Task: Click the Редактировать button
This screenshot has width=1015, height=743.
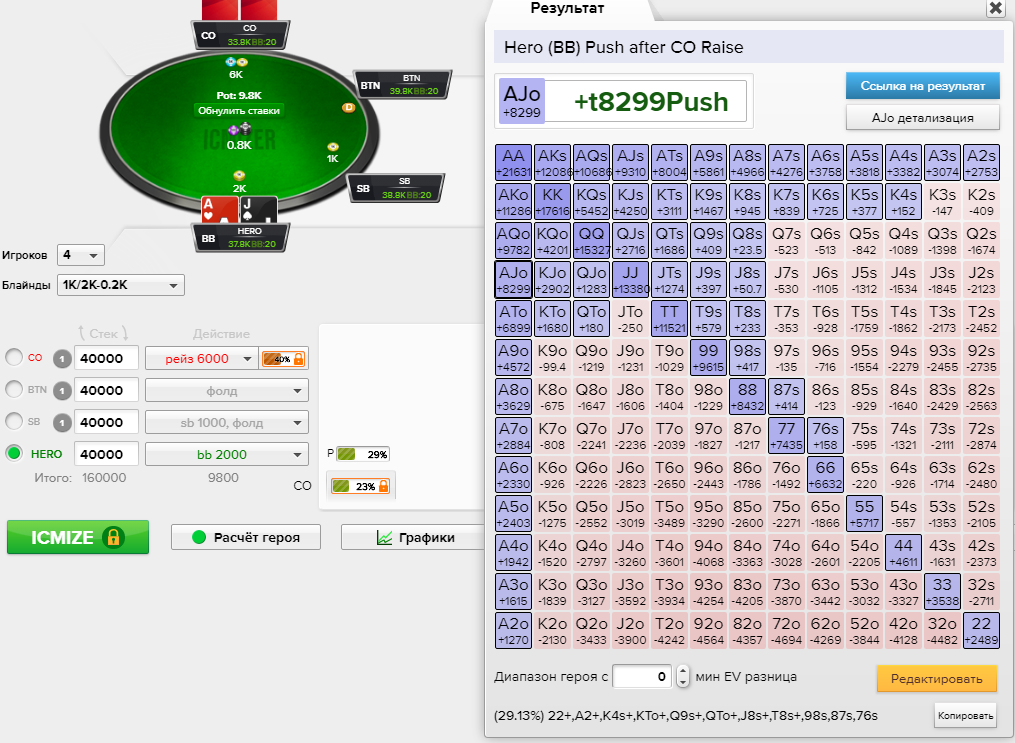Action: pyautogui.click(x=937, y=678)
